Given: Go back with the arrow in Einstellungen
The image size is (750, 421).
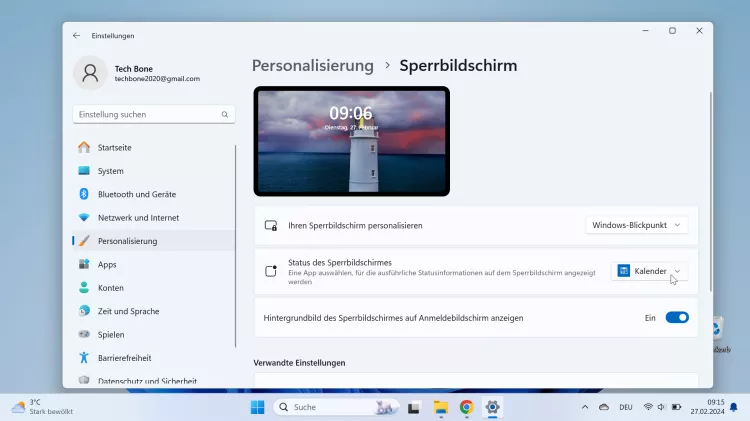Looking at the screenshot, I should 77,35.
